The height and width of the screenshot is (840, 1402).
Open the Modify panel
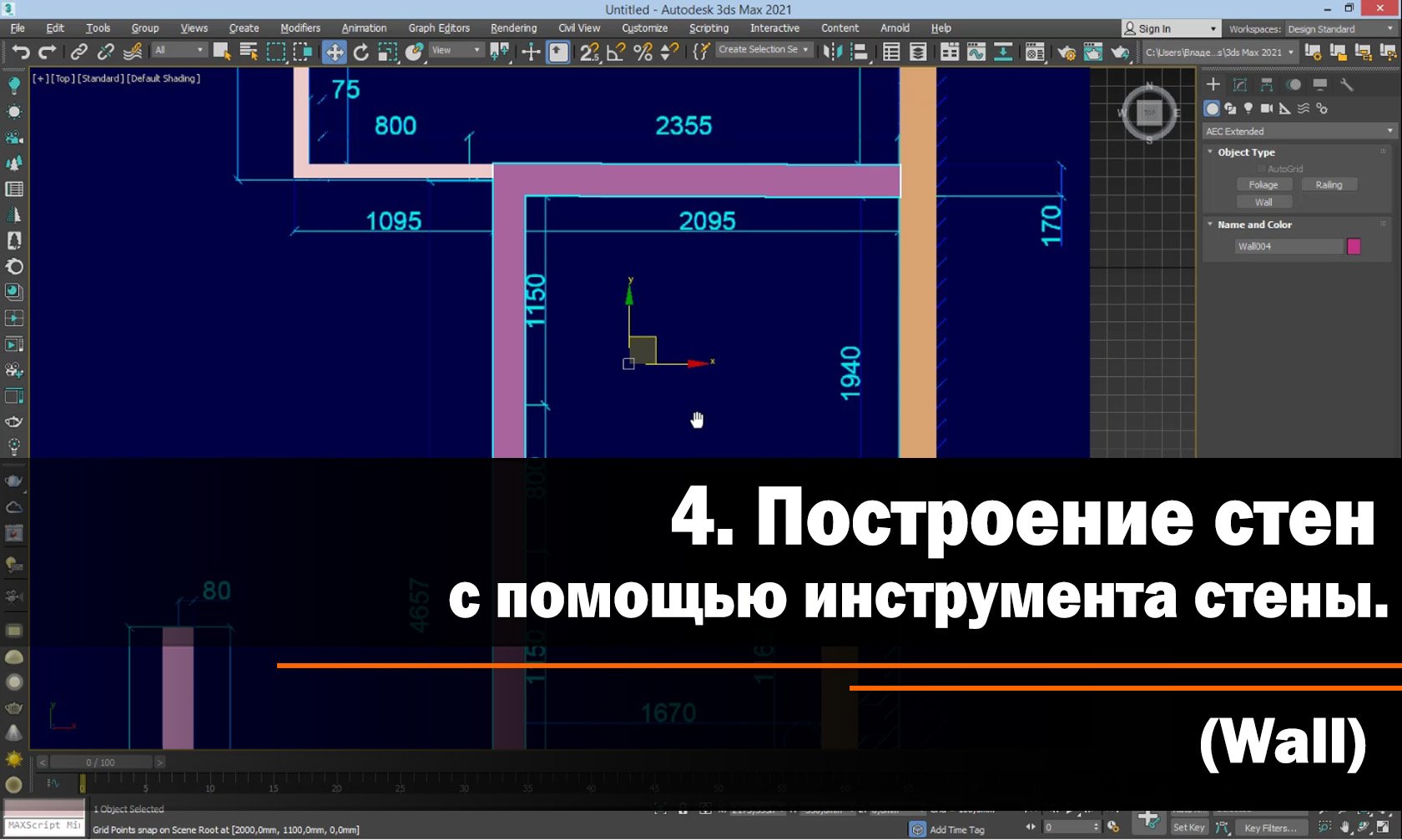click(1241, 83)
